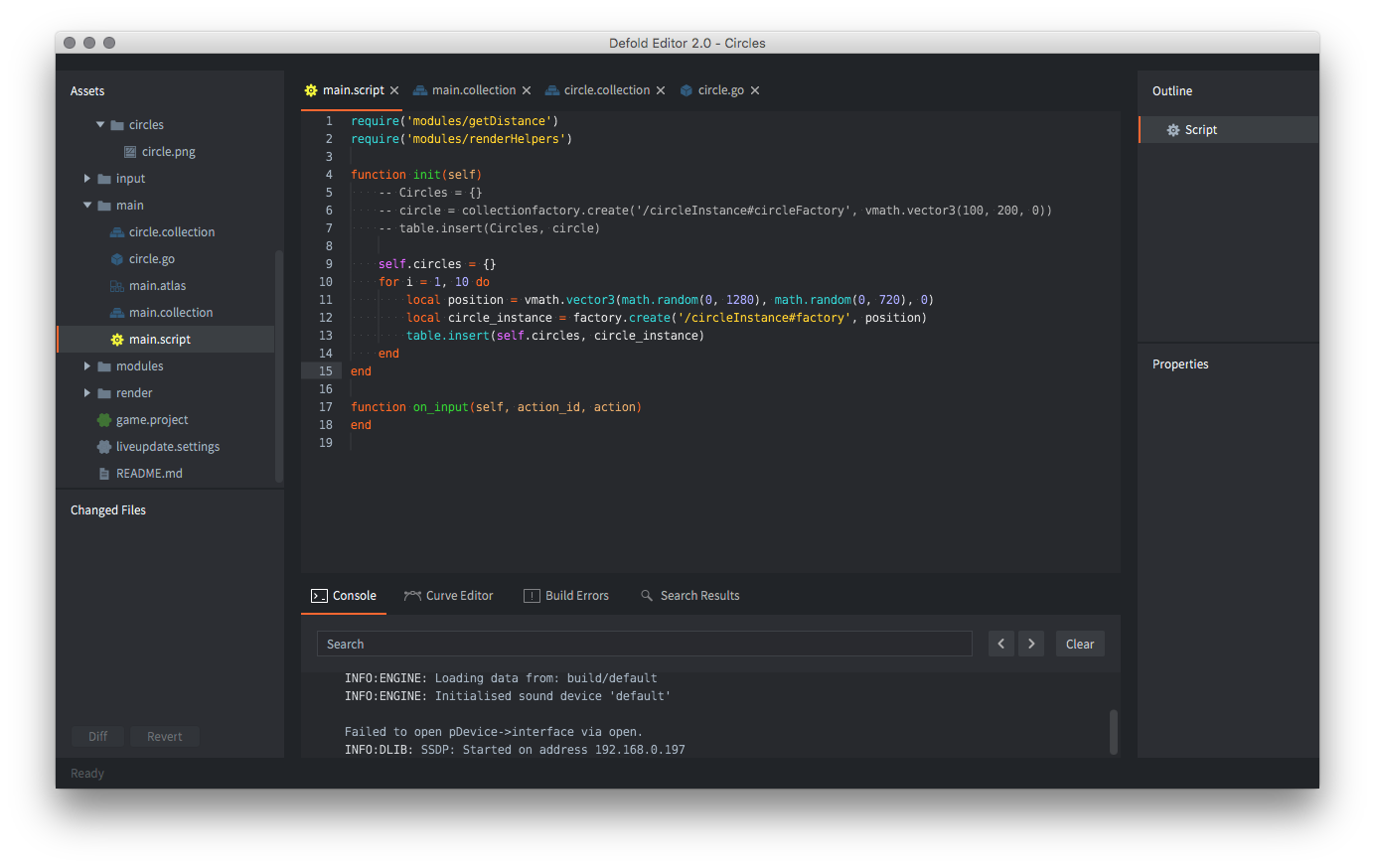Open the Curve Editor tab

pyautogui.click(x=448, y=596)
